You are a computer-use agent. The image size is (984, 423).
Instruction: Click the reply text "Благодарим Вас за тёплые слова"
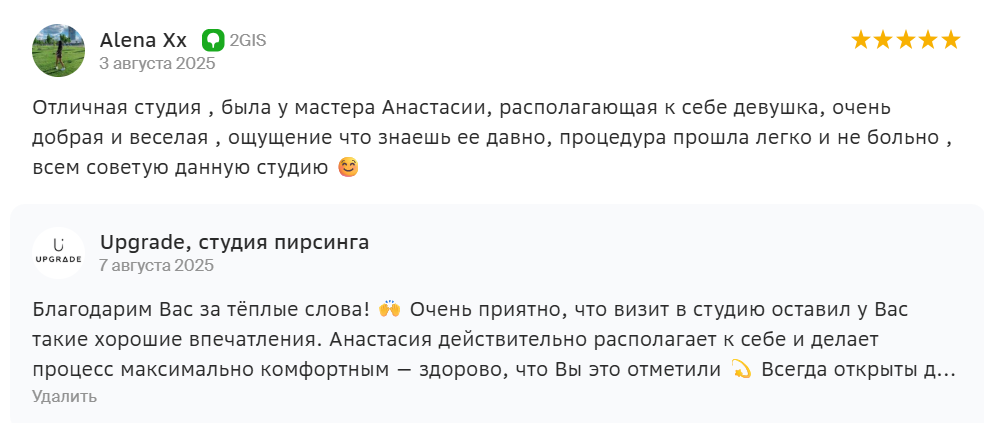(x=202, y=307)
